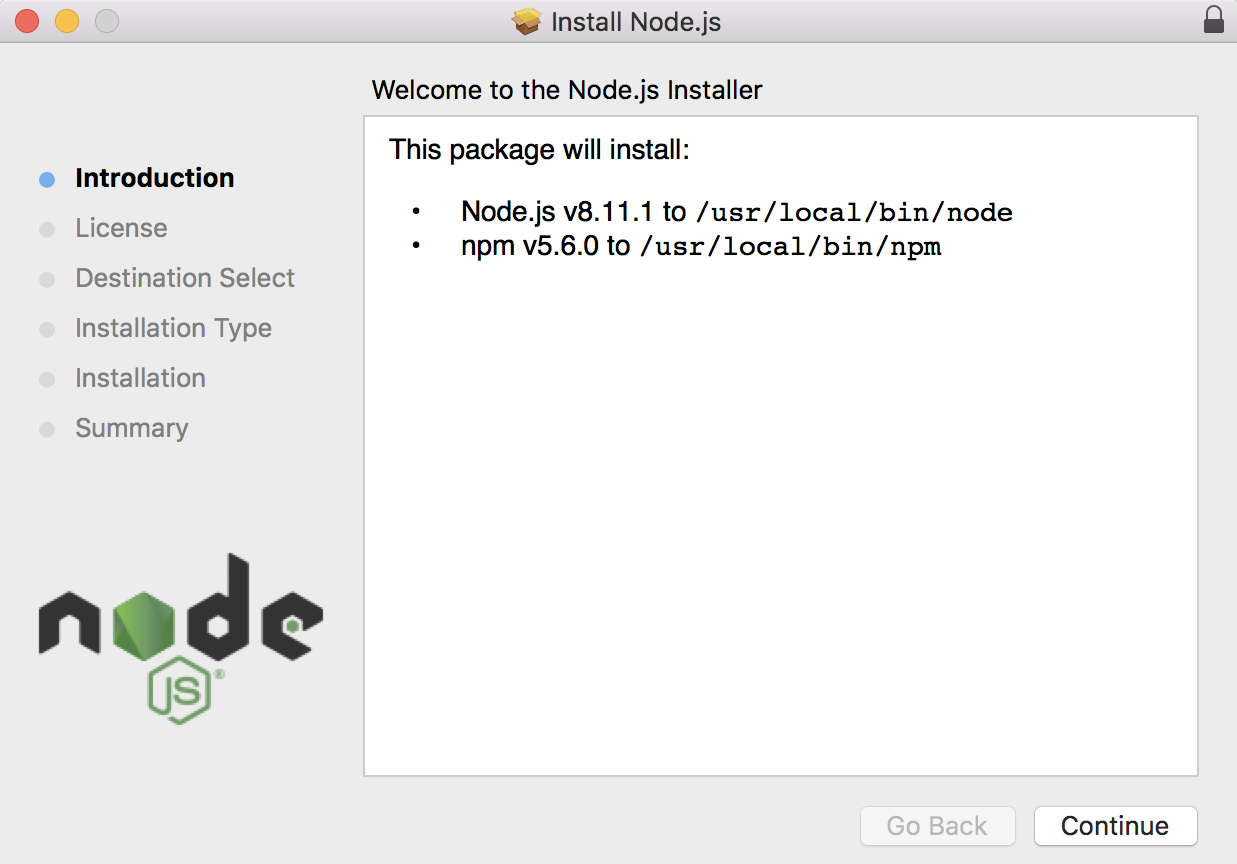
Task: Select the License step label
Action: 121,228
